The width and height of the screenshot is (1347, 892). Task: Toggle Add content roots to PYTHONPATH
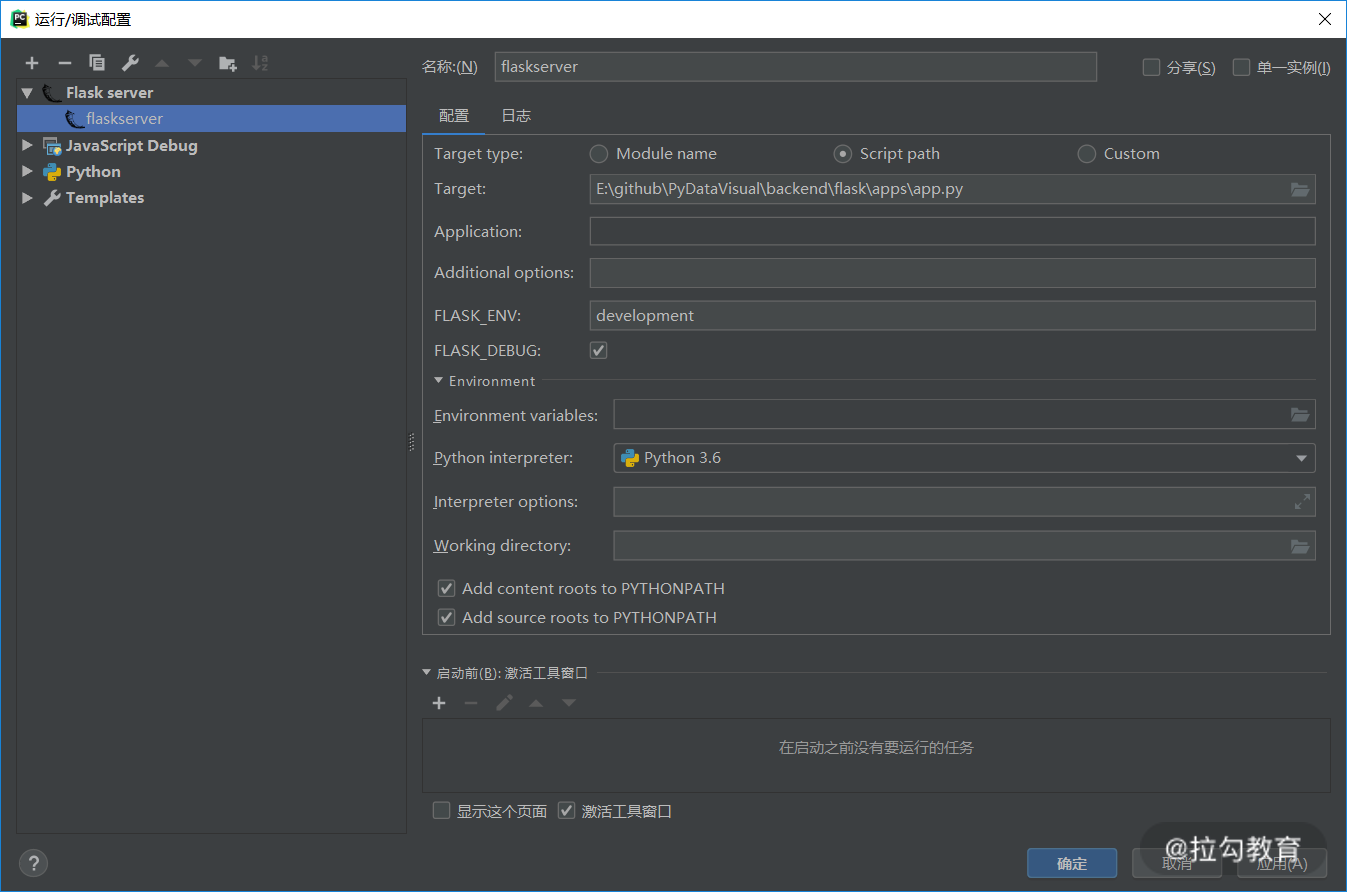(447, 589)
